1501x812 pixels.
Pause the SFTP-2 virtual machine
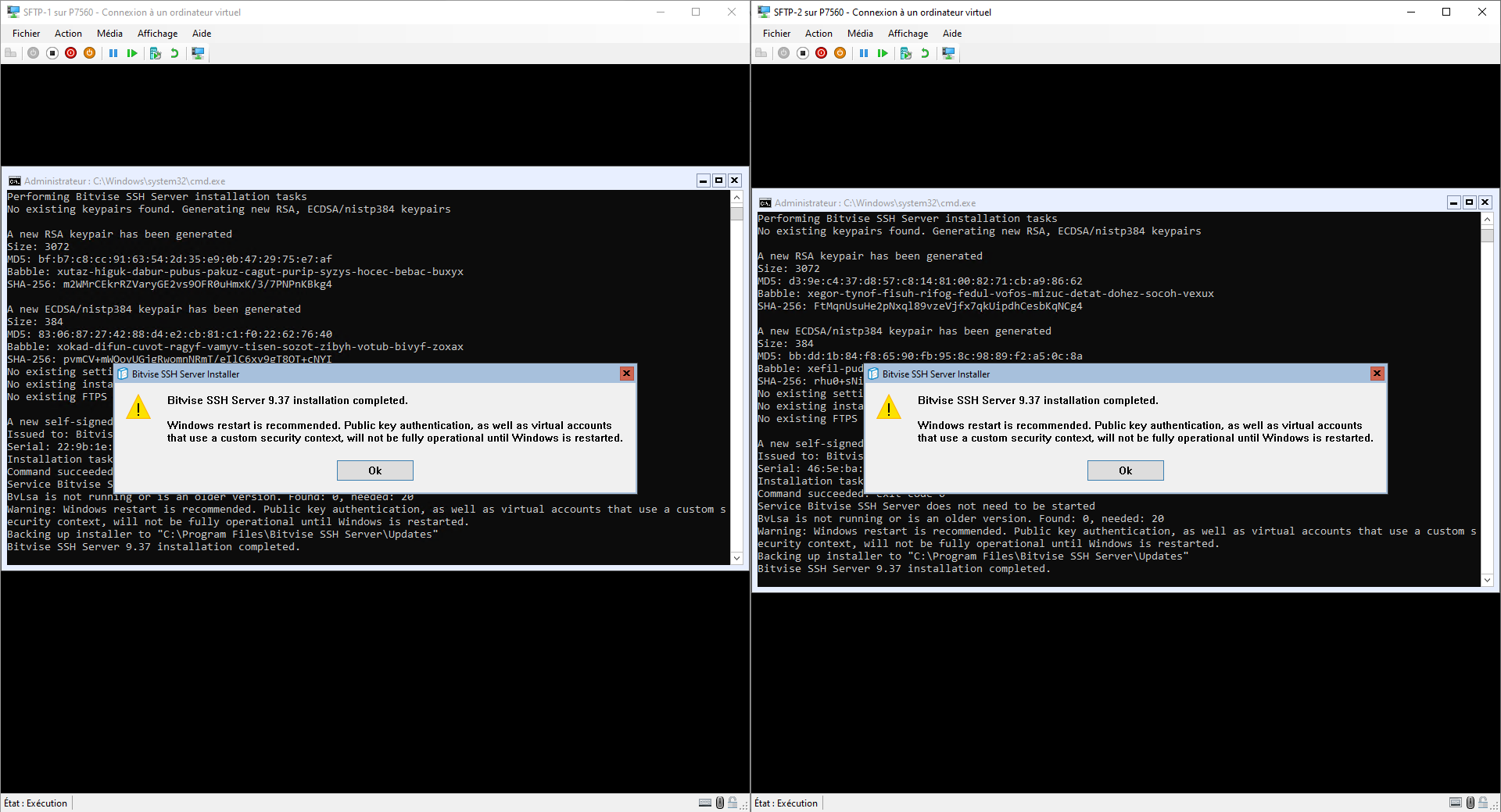tap(864, 53)
